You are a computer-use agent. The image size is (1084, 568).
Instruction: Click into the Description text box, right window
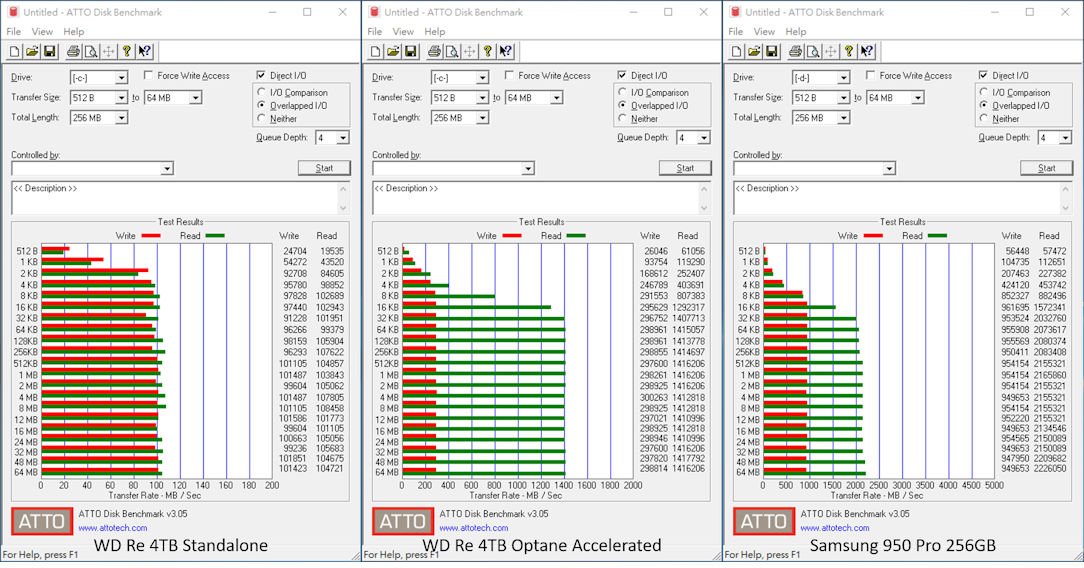(897, 198)
